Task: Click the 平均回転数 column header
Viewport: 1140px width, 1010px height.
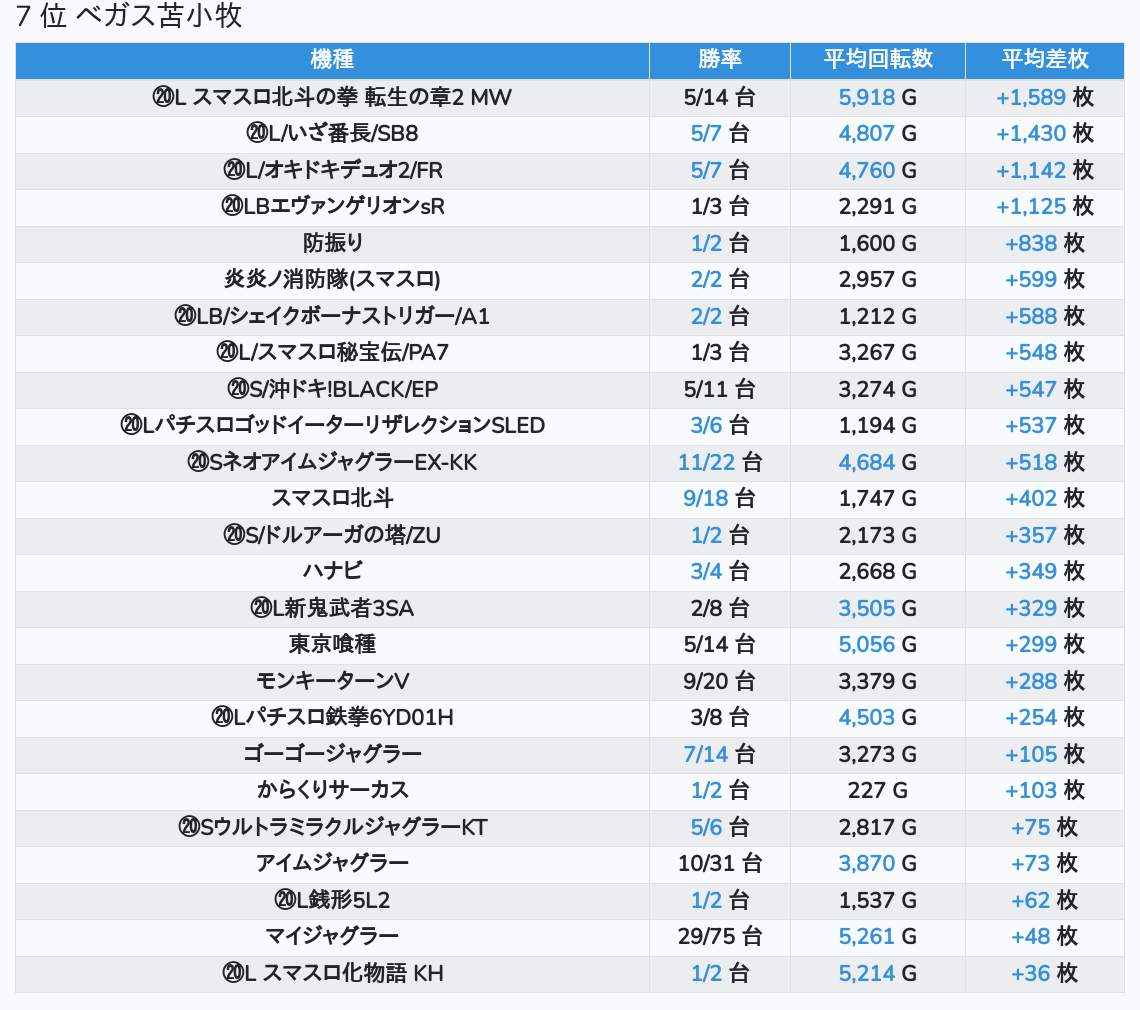Action: (877, 60)
